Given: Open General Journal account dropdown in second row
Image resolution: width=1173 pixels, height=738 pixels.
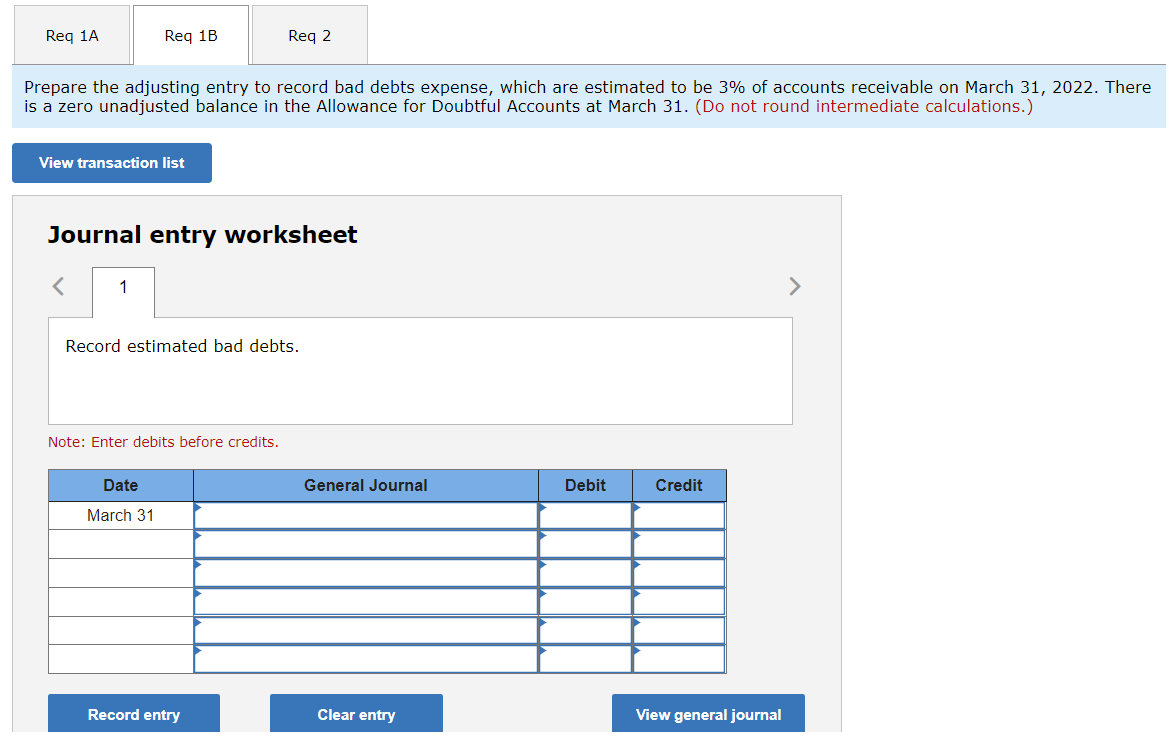Looking at the screenshot, I should (x=366, y=544).
